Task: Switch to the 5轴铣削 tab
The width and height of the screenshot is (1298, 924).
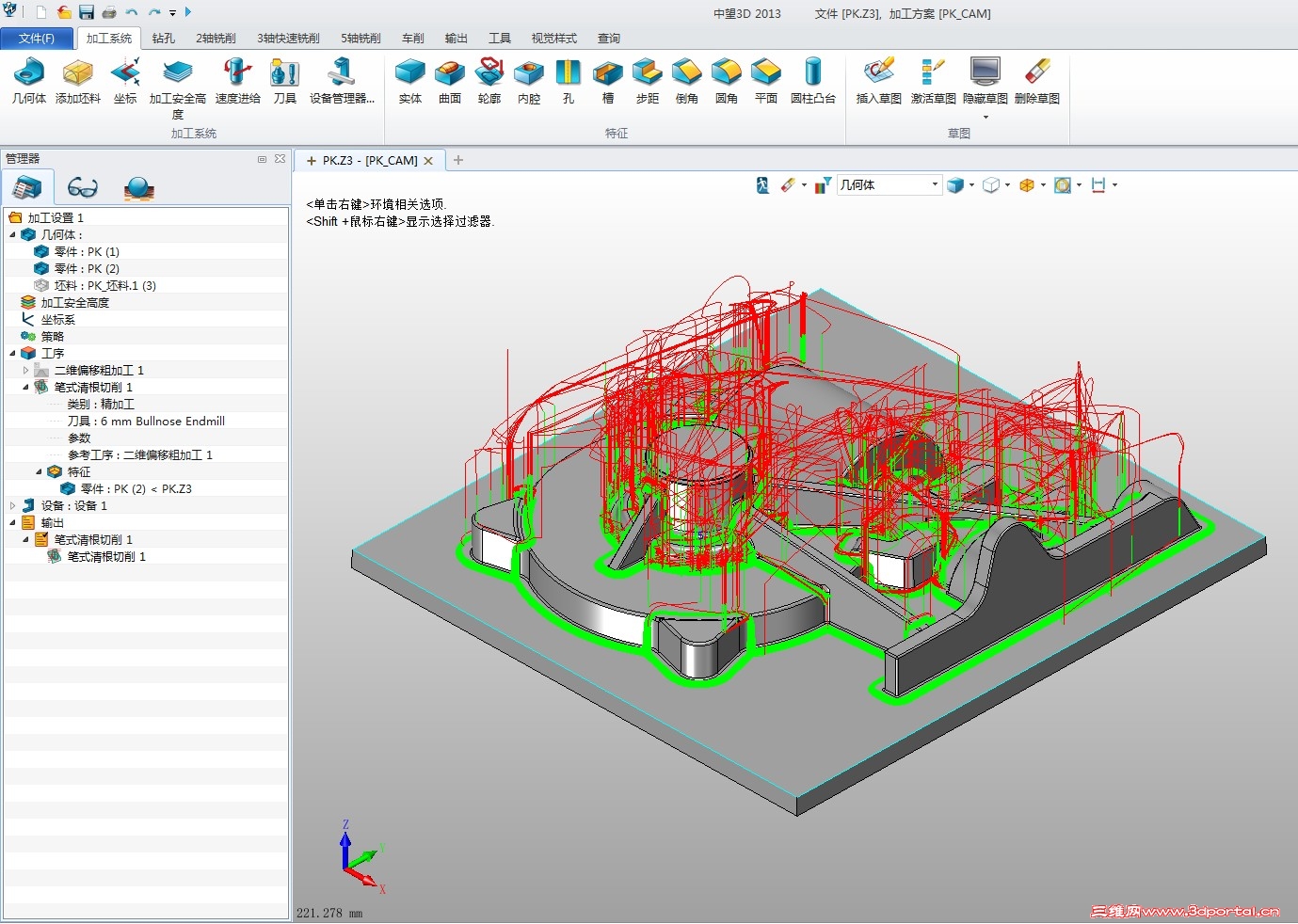Action: [x=361, y=39]
